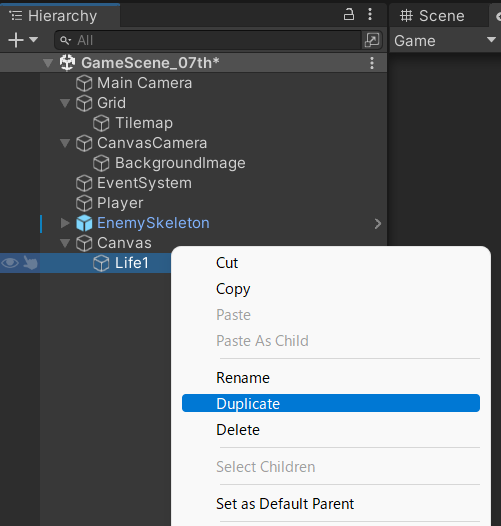Choose Paste from the context menu
The width and height of the screenshot is (501, 526).
(x=233, y=315)
